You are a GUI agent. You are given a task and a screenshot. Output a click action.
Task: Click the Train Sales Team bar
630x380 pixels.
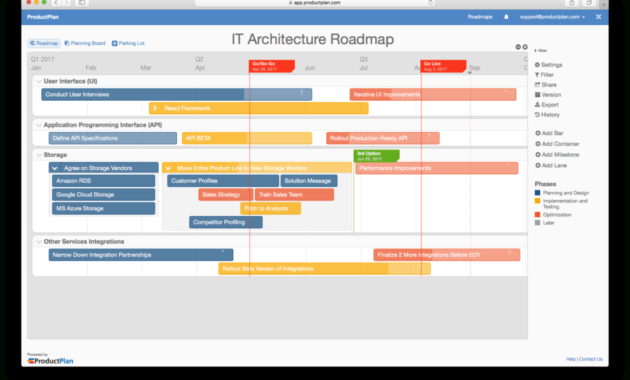point(295,194)
